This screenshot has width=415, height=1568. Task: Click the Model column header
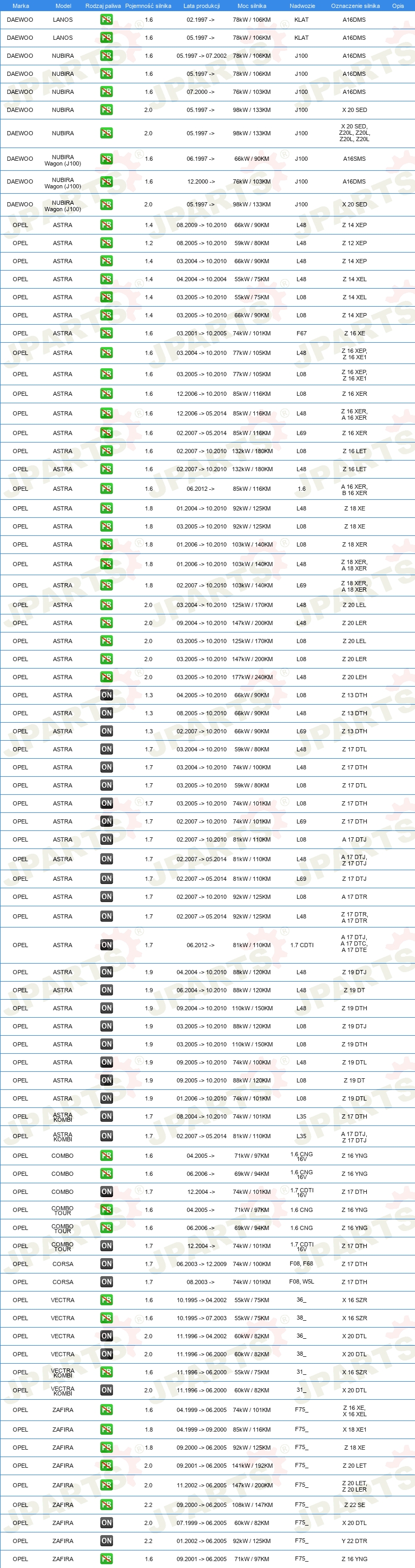coord(63,5)
